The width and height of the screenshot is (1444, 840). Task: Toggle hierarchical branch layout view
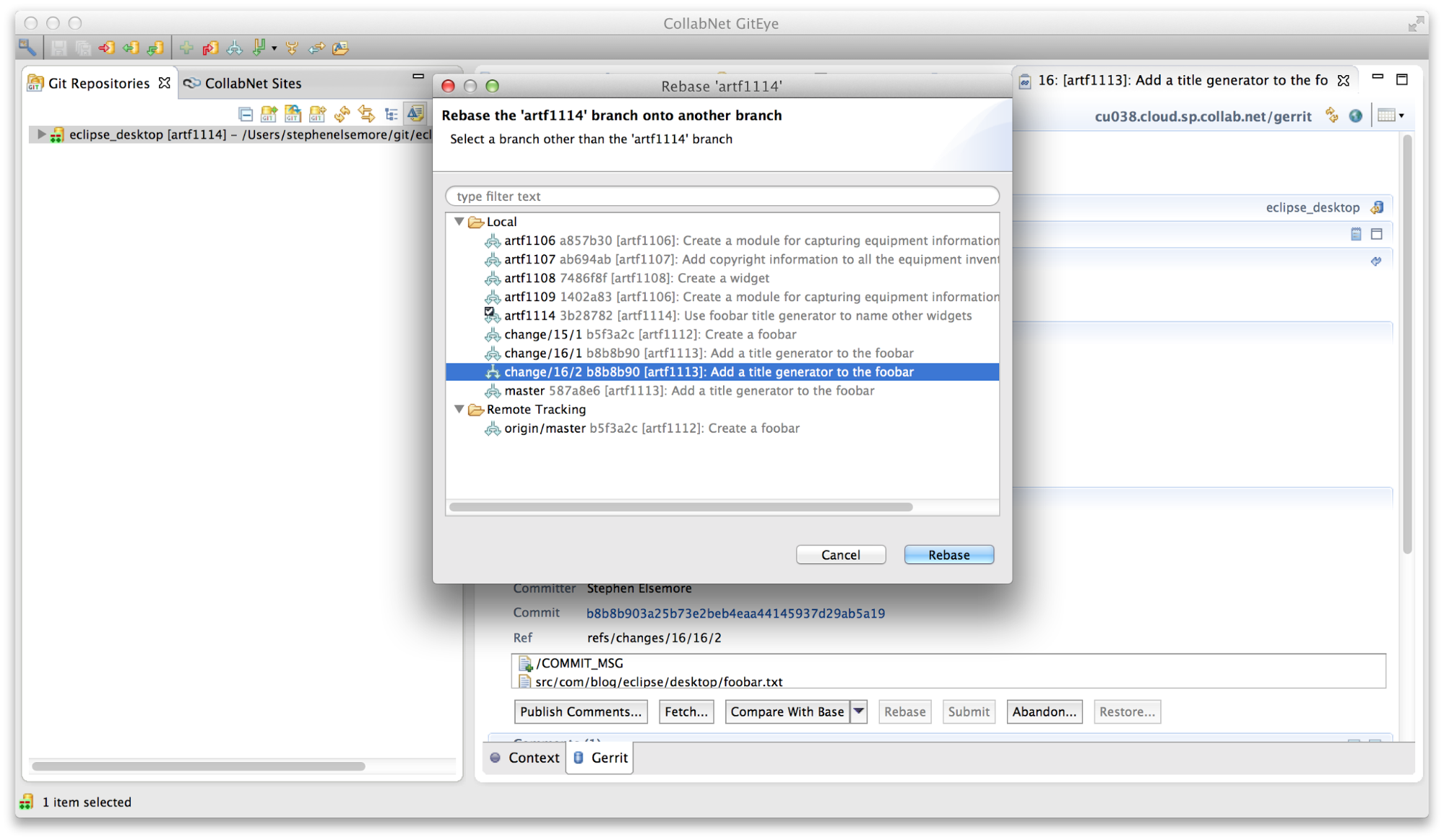pyautogui.click(x=391, y=113)
